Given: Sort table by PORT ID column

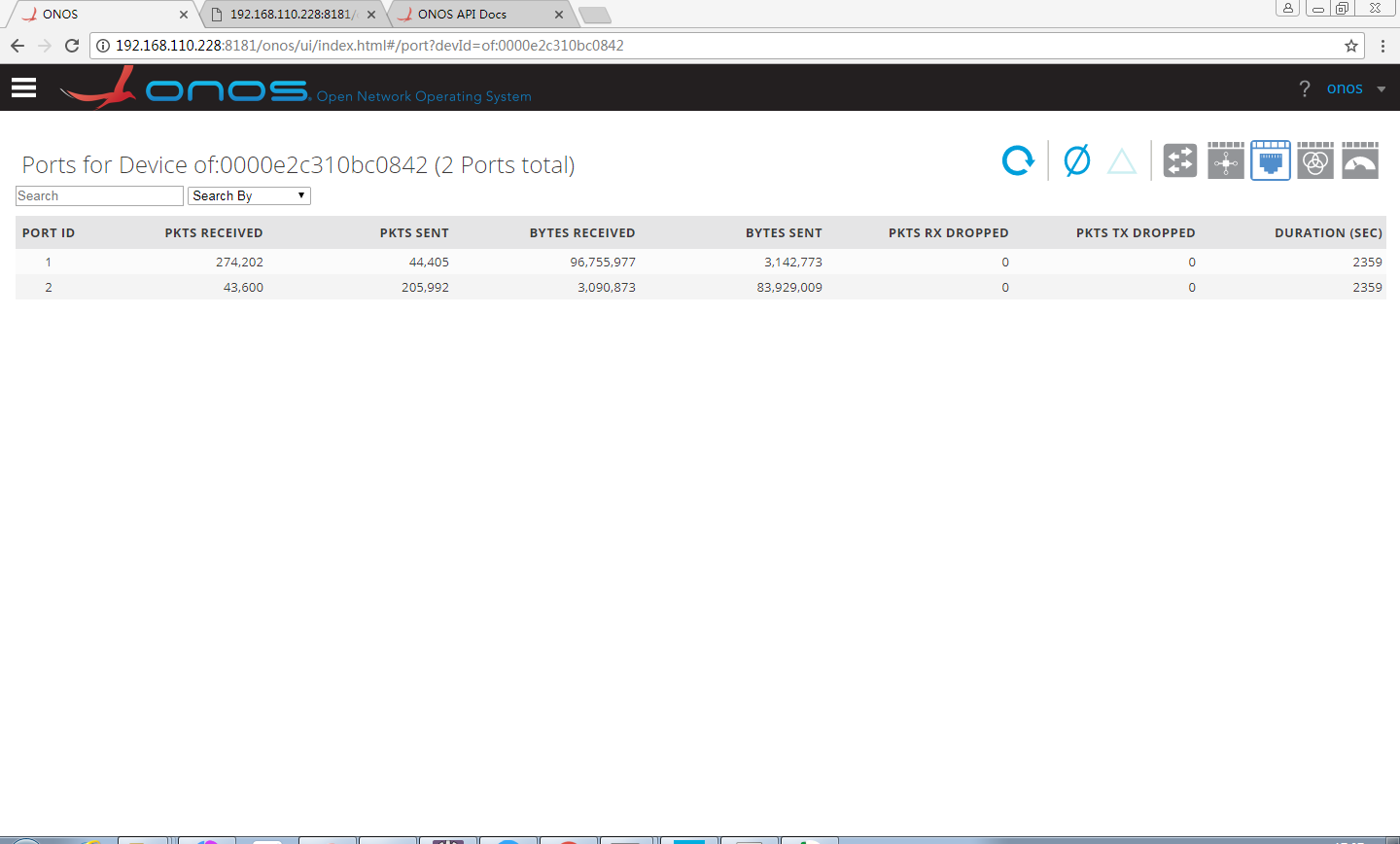Looking at the screenshot, I should coord(49,232).
